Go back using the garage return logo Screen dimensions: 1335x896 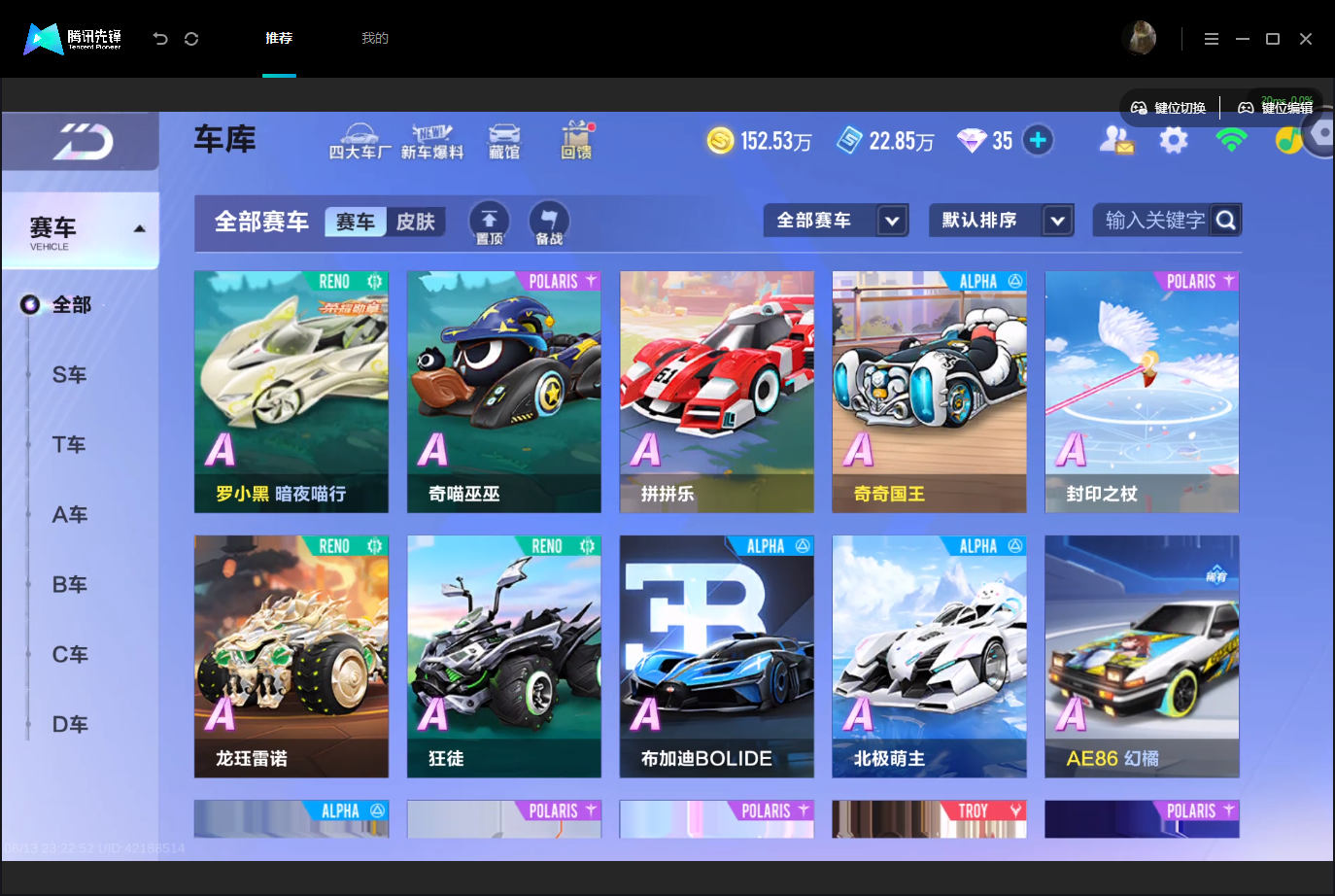pyautogui.click(x=83, y=142)
